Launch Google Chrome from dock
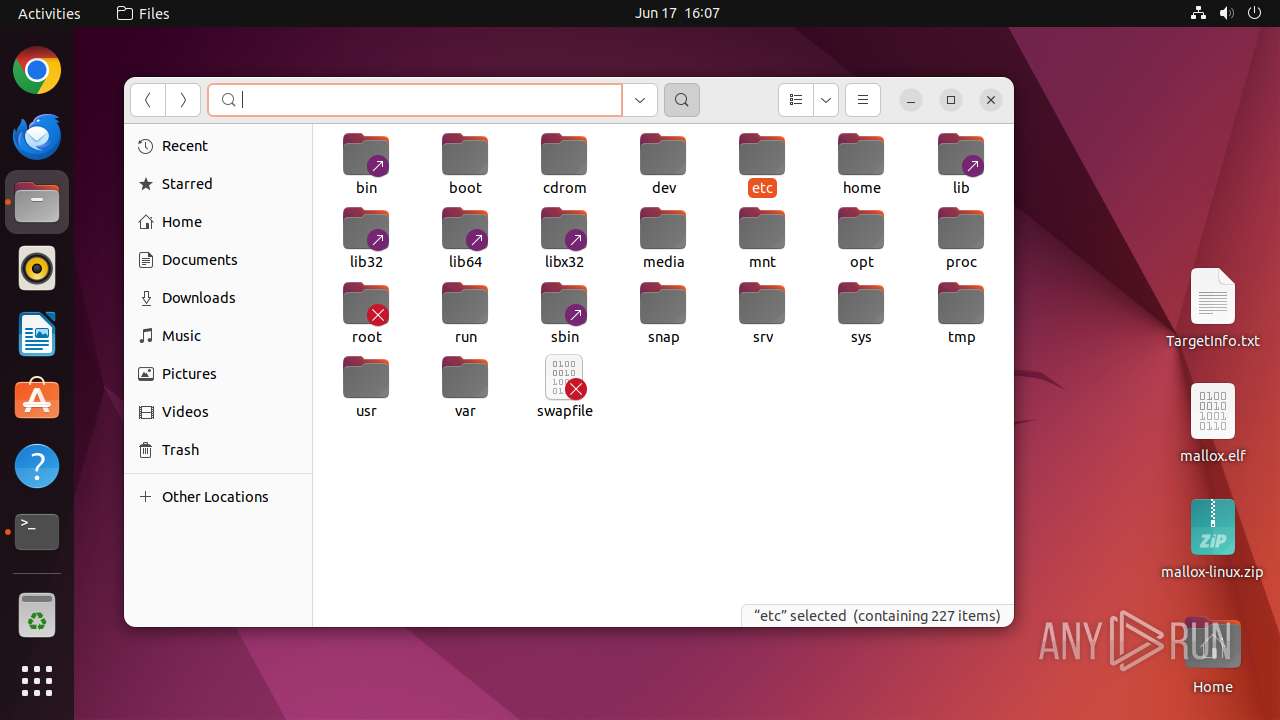Viewport: 1280px width, 720px height. (x=37, y=71)
